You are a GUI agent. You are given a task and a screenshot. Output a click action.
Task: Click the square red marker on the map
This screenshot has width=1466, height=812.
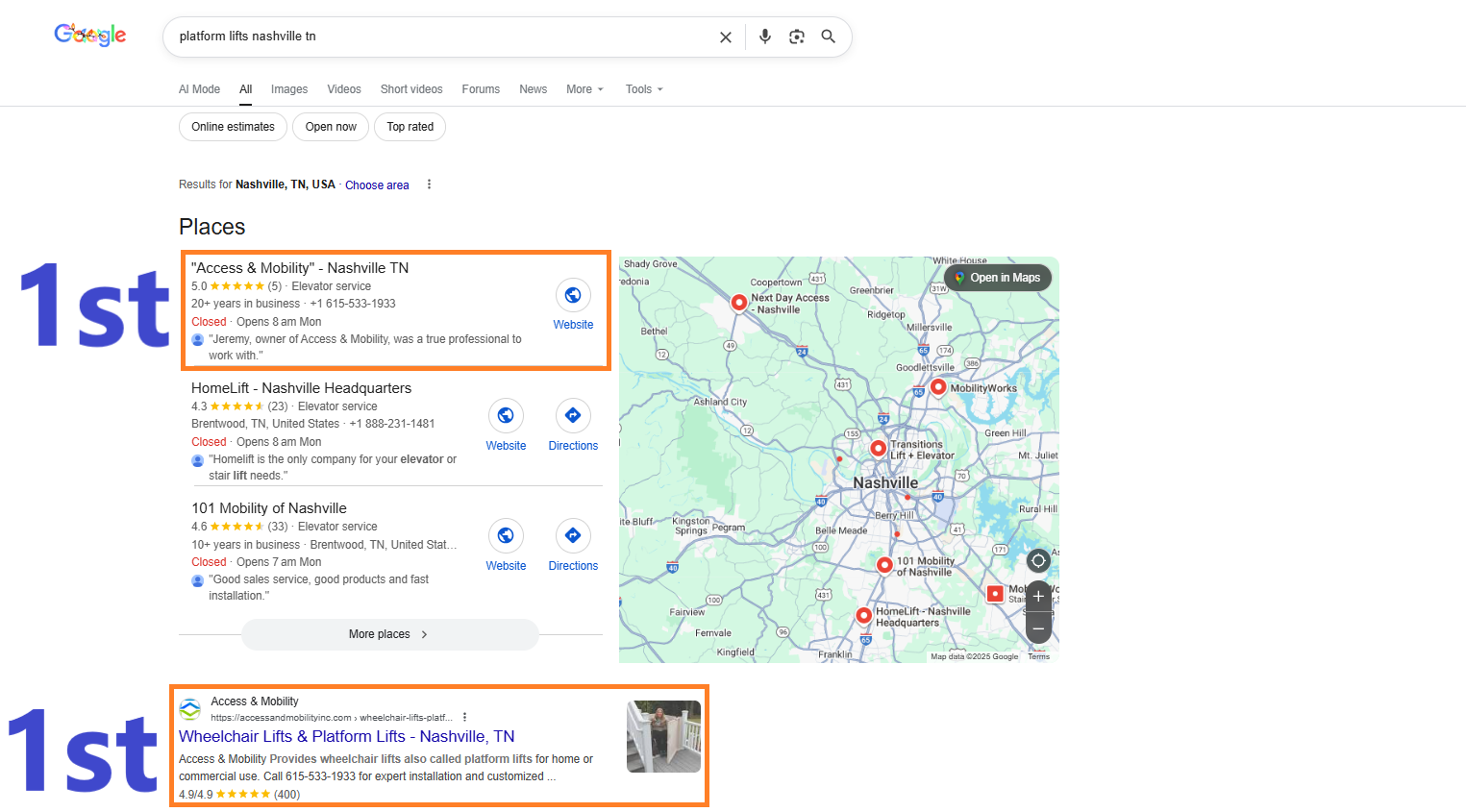995,594
